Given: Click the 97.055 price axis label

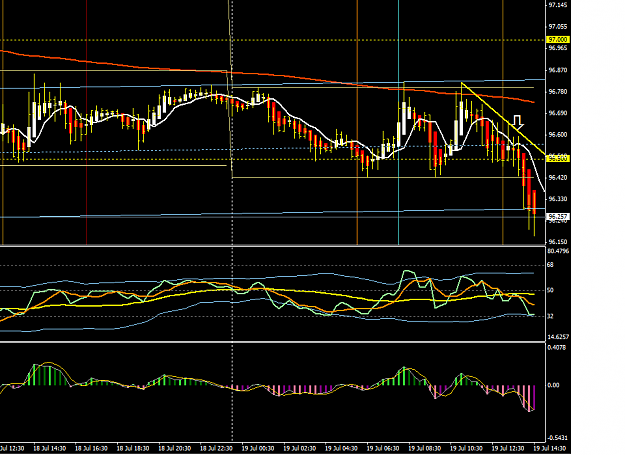Looking at the screenshot, I should click(558, 26).
